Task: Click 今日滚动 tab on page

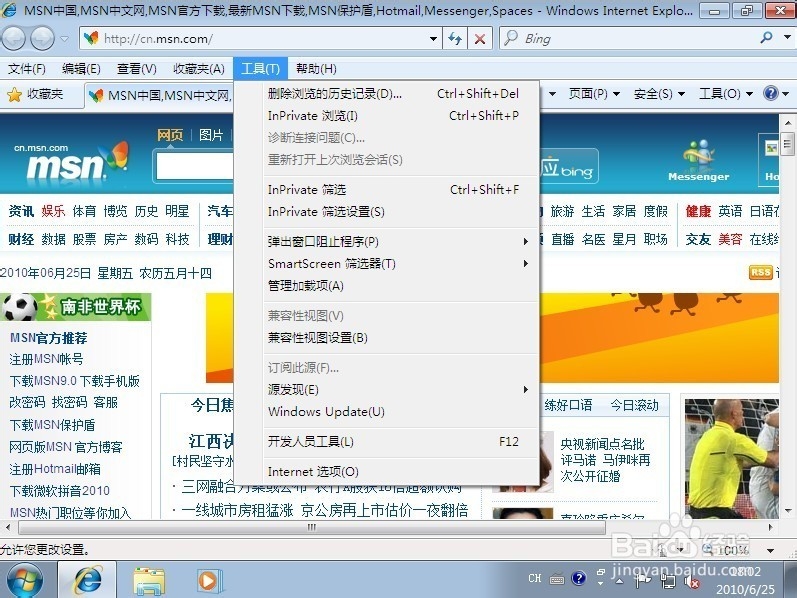Action: coord(634,405)
